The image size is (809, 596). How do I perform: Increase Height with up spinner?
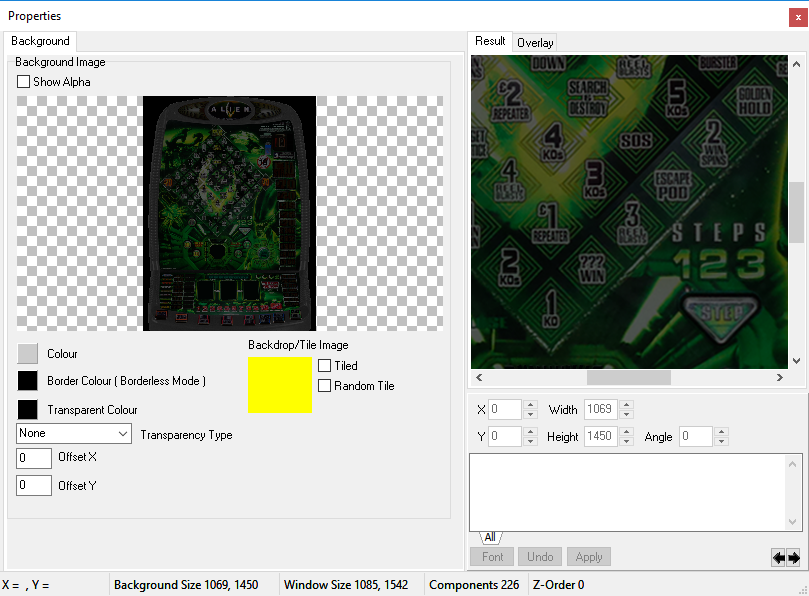(x=626, y=432)
